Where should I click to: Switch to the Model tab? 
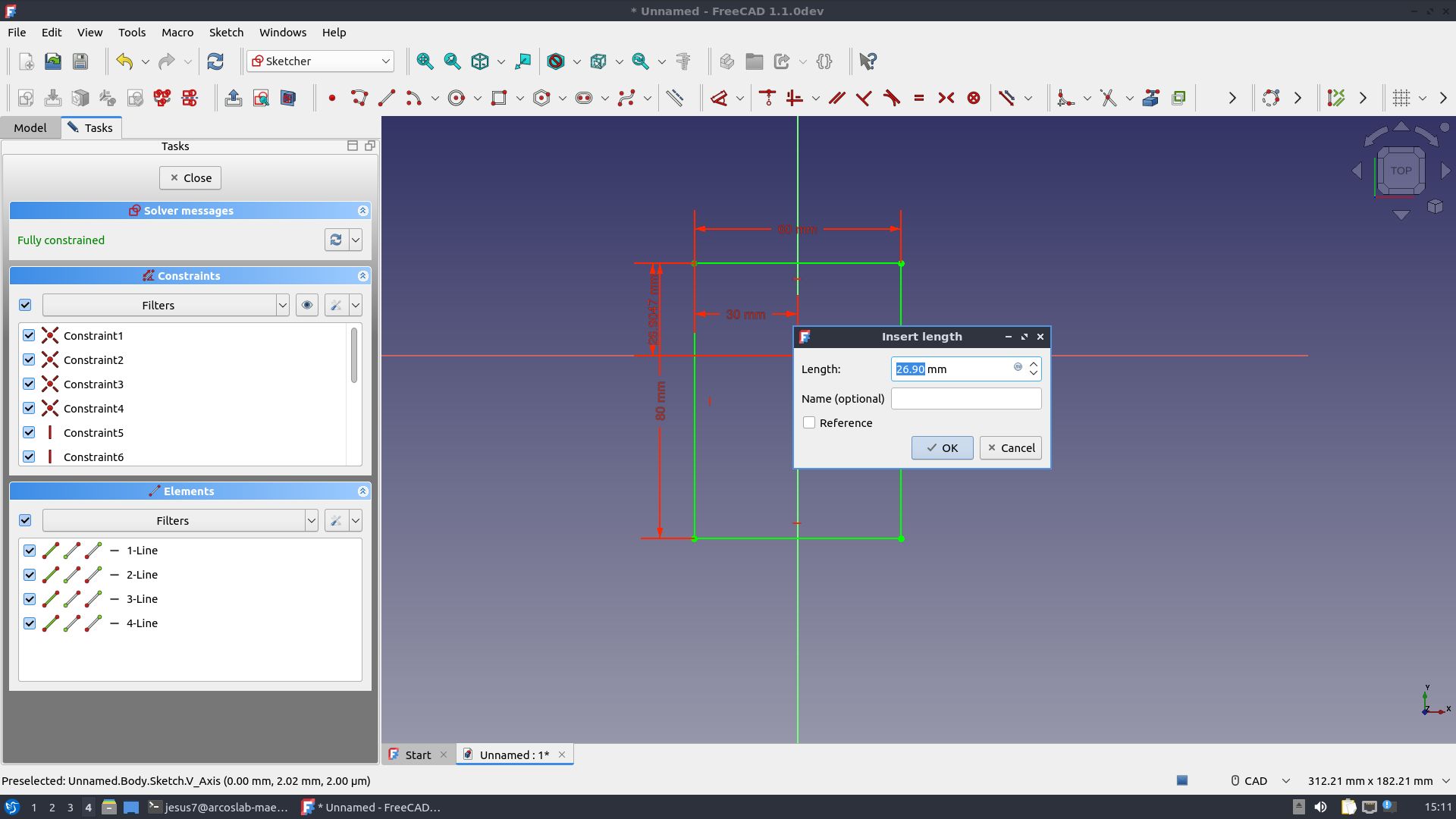tap(30, 127)
